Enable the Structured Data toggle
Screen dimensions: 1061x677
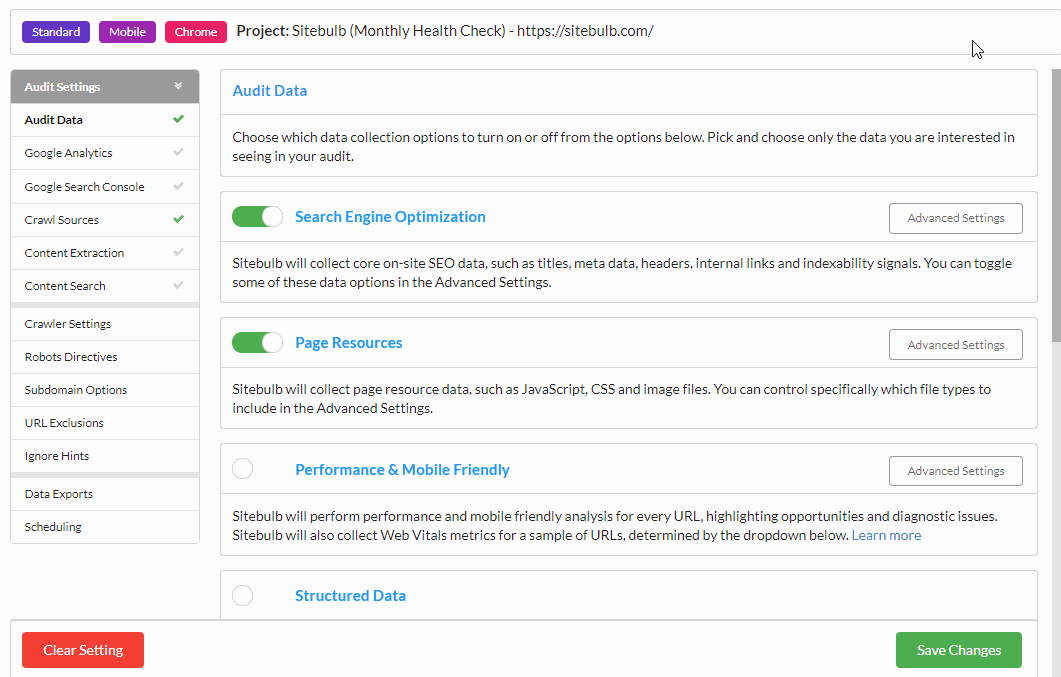point(243,595)
